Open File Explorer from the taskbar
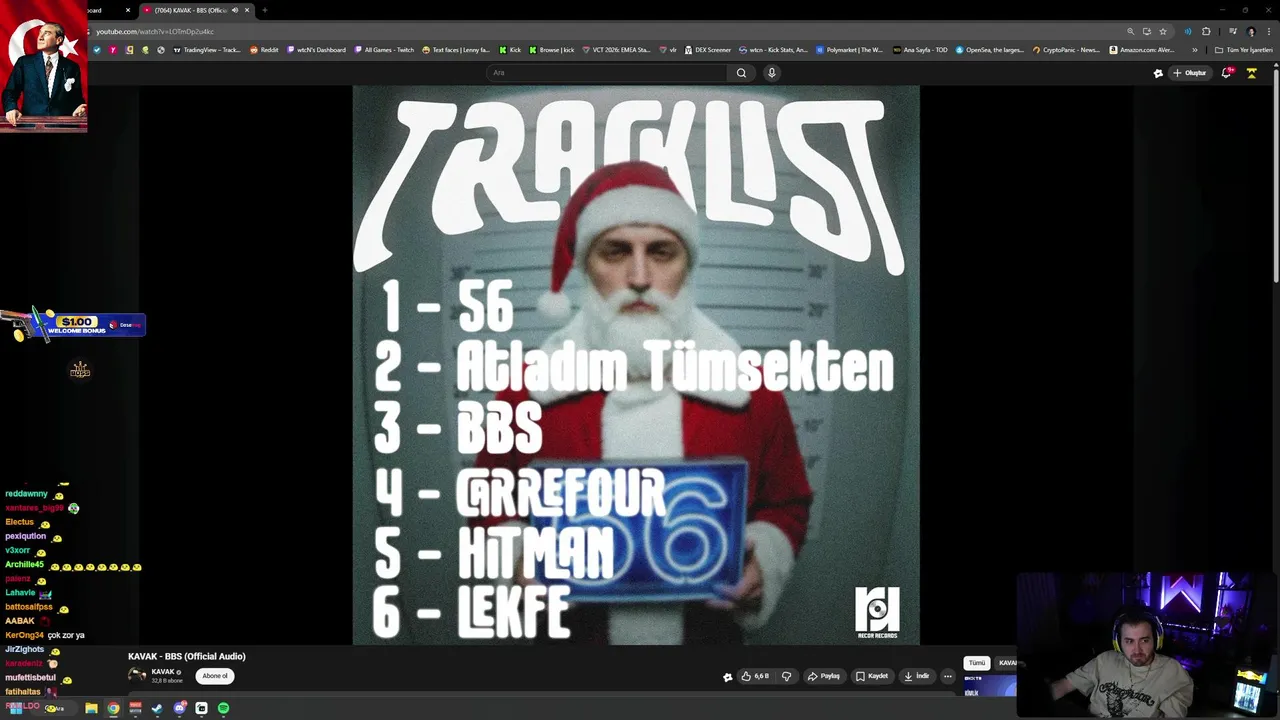The width and height of the screenshot is (1280, 720). click(x=91, y=708)
